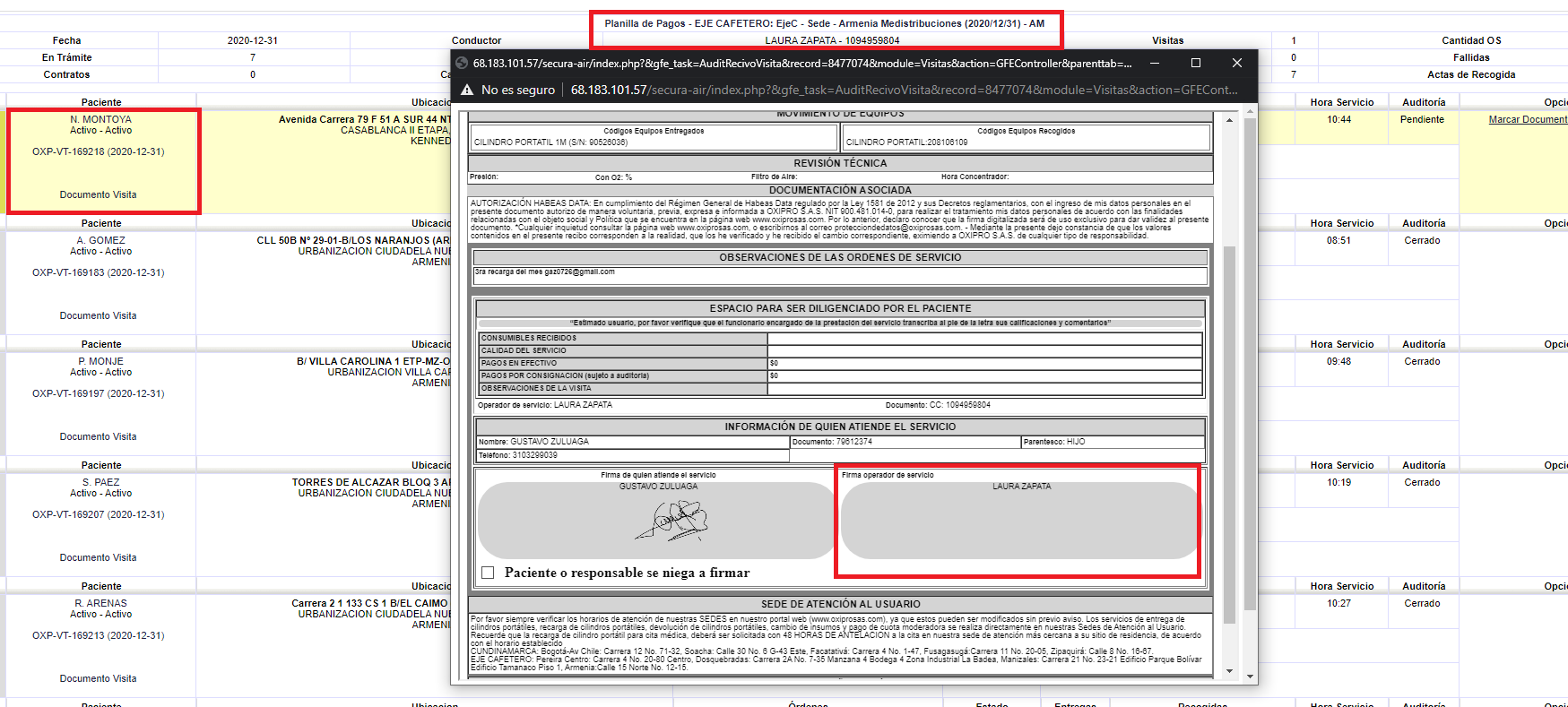Click the 'Cantidad OS' label
Image resolution: width=1568 pixels, height=707 pixels.
[x=1471, y=40]
